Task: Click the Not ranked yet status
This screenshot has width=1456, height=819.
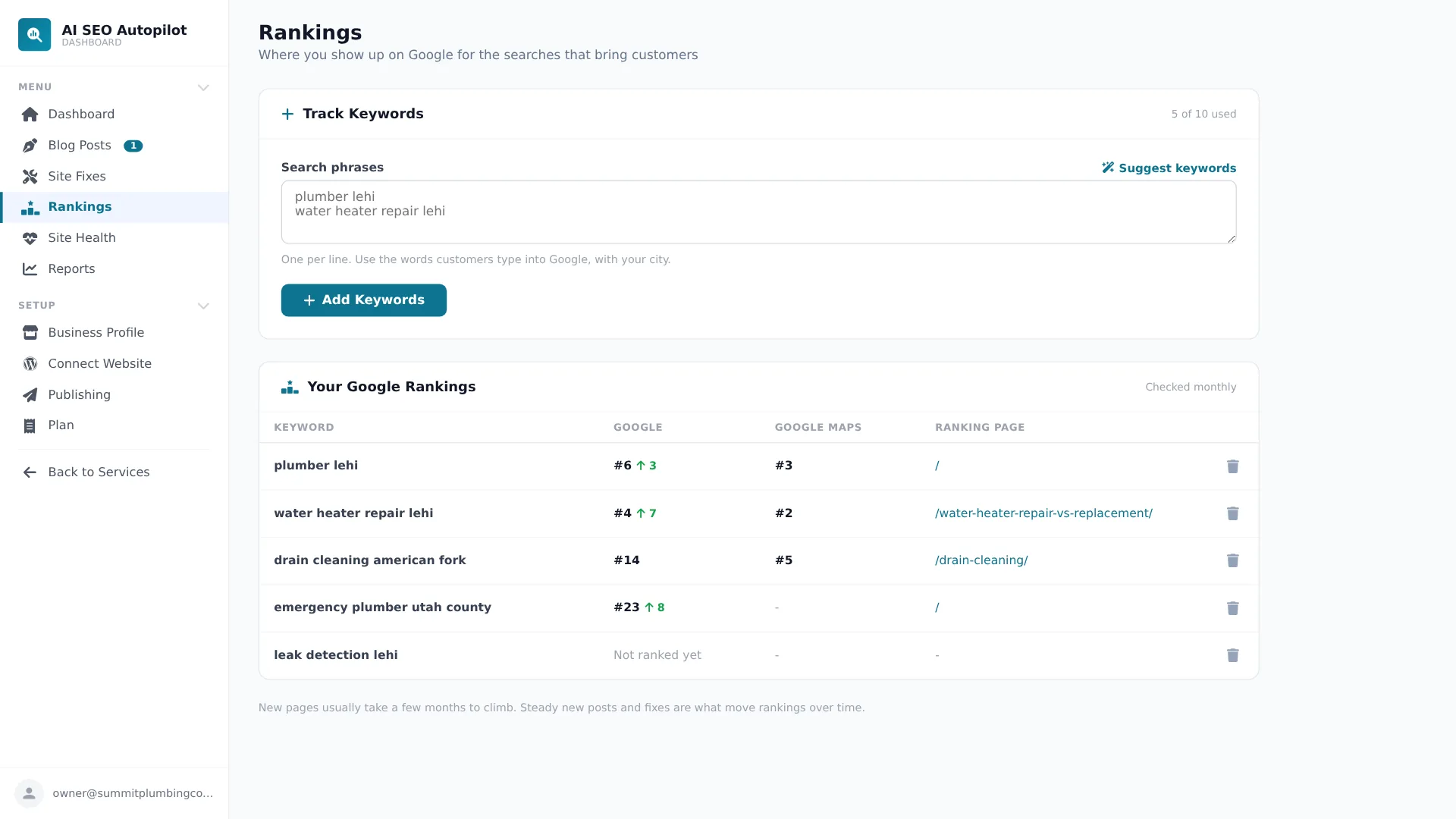Action: coord(657,655)
